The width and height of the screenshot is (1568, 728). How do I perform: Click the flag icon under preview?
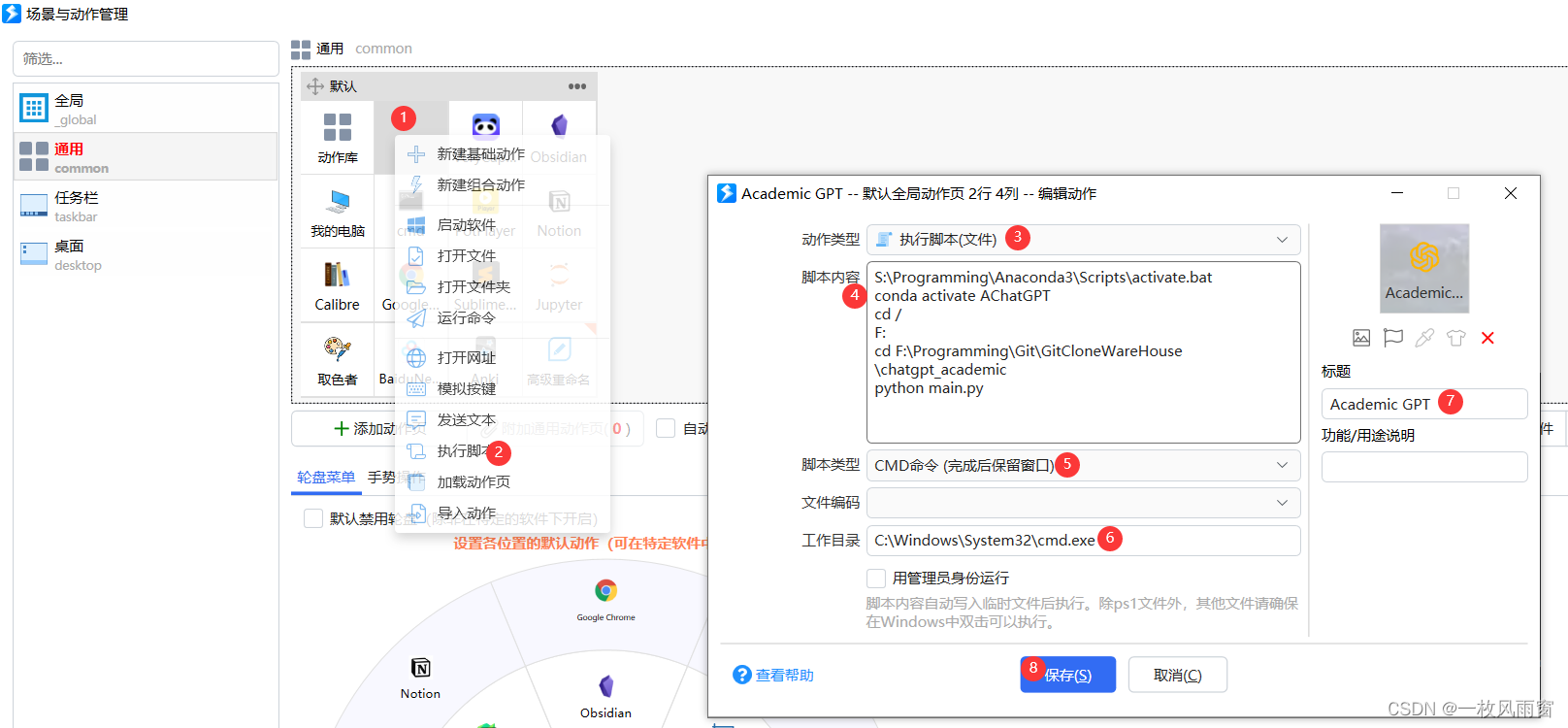pos(1392,338)
